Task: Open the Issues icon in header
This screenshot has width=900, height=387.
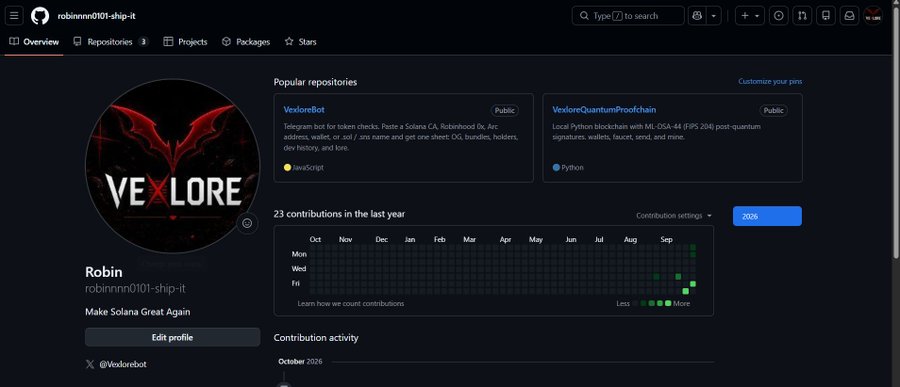Action: click(778, 16)
